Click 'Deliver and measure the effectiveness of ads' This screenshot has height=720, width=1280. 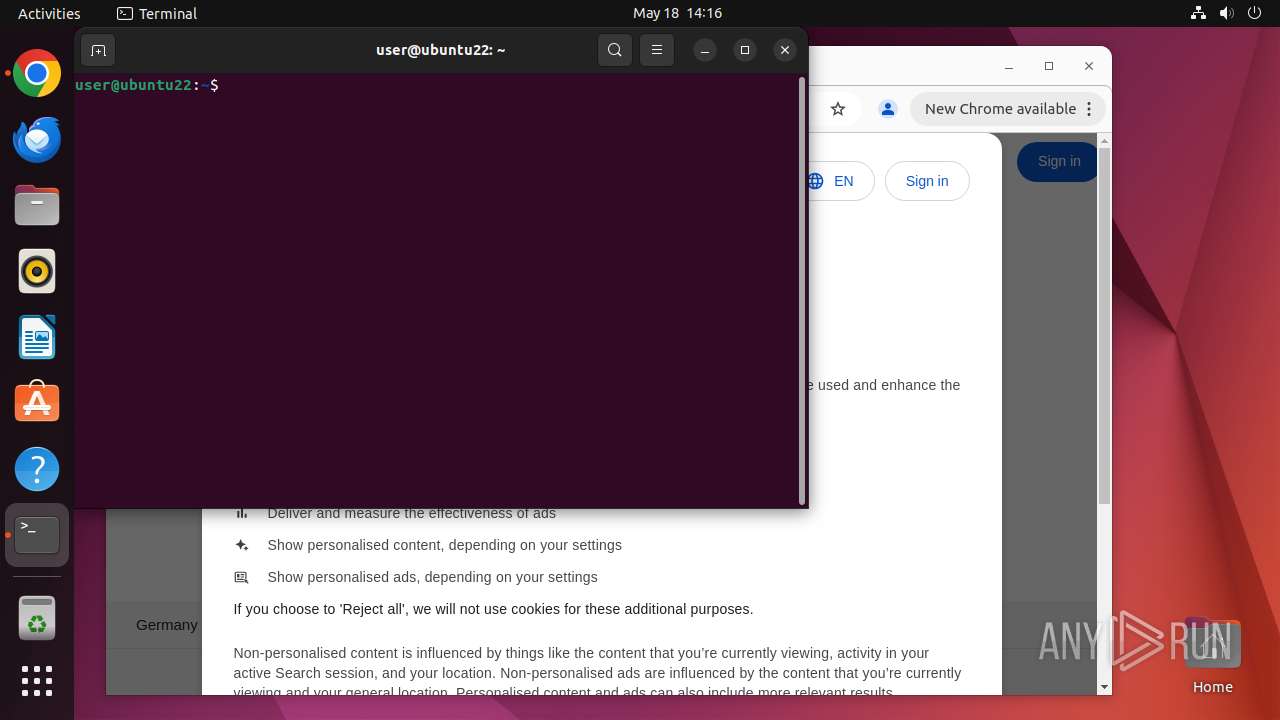411,514
